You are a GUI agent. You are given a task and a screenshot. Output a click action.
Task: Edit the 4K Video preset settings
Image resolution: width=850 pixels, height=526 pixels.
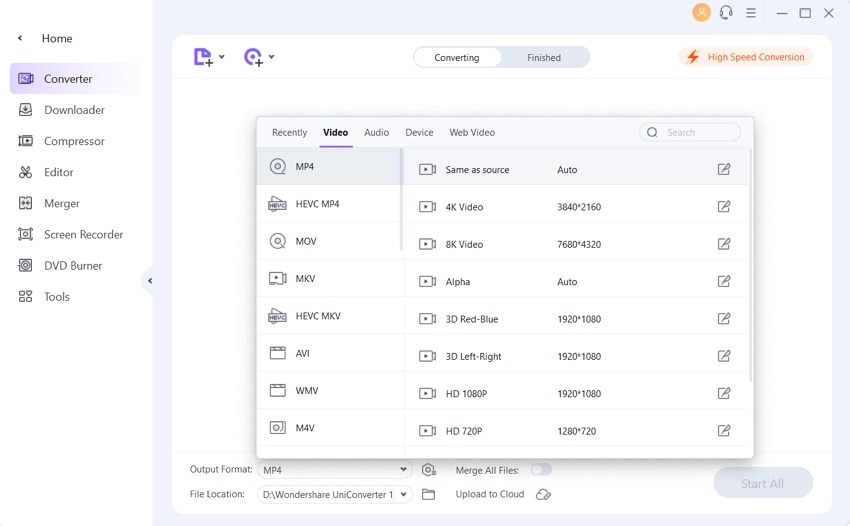pyautogui.click(x=724, y=207)
